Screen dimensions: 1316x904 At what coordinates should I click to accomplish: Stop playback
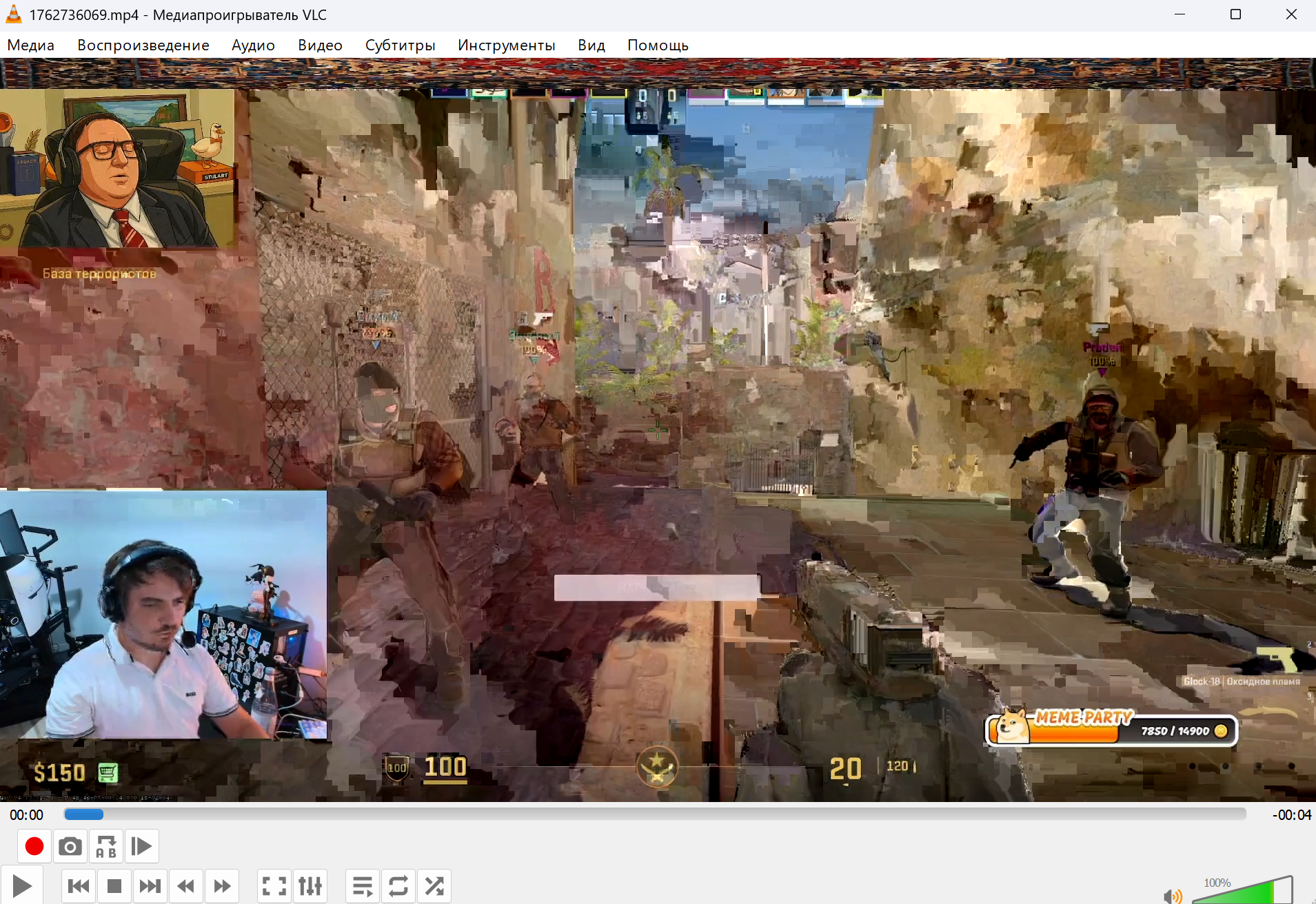(114, 886)
